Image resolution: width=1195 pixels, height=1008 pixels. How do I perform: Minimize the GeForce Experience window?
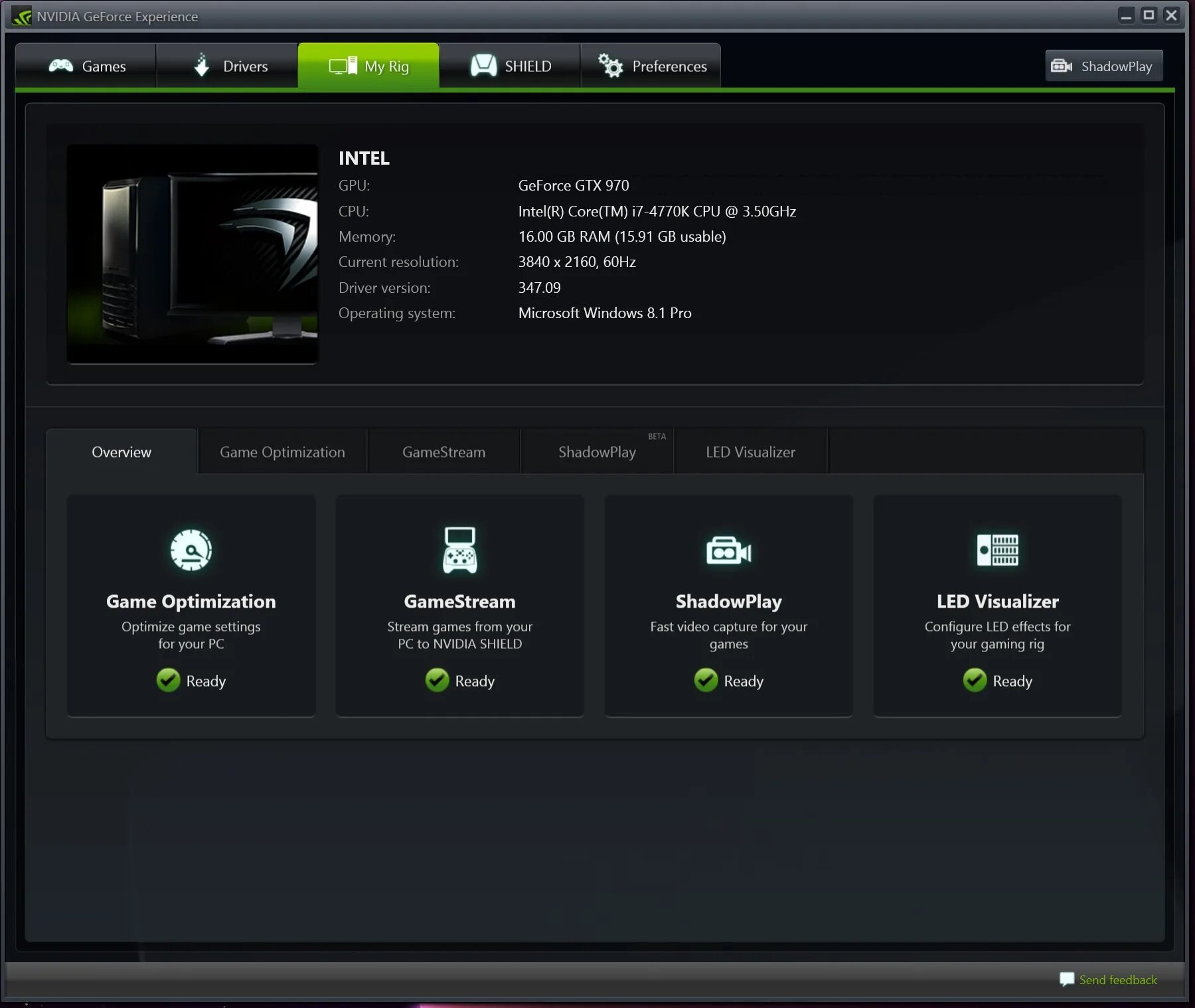coord(1126,15)
